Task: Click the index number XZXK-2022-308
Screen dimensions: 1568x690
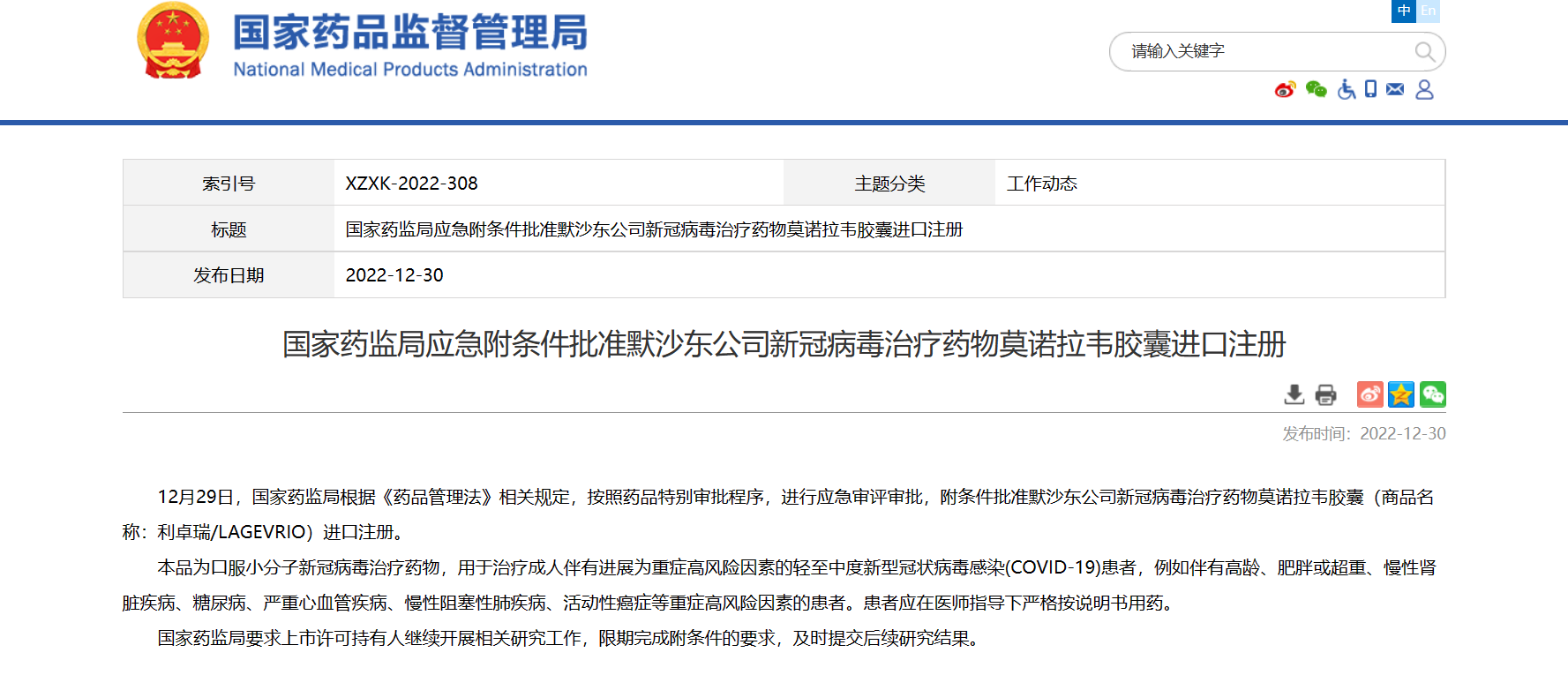Action: (411, 184)
